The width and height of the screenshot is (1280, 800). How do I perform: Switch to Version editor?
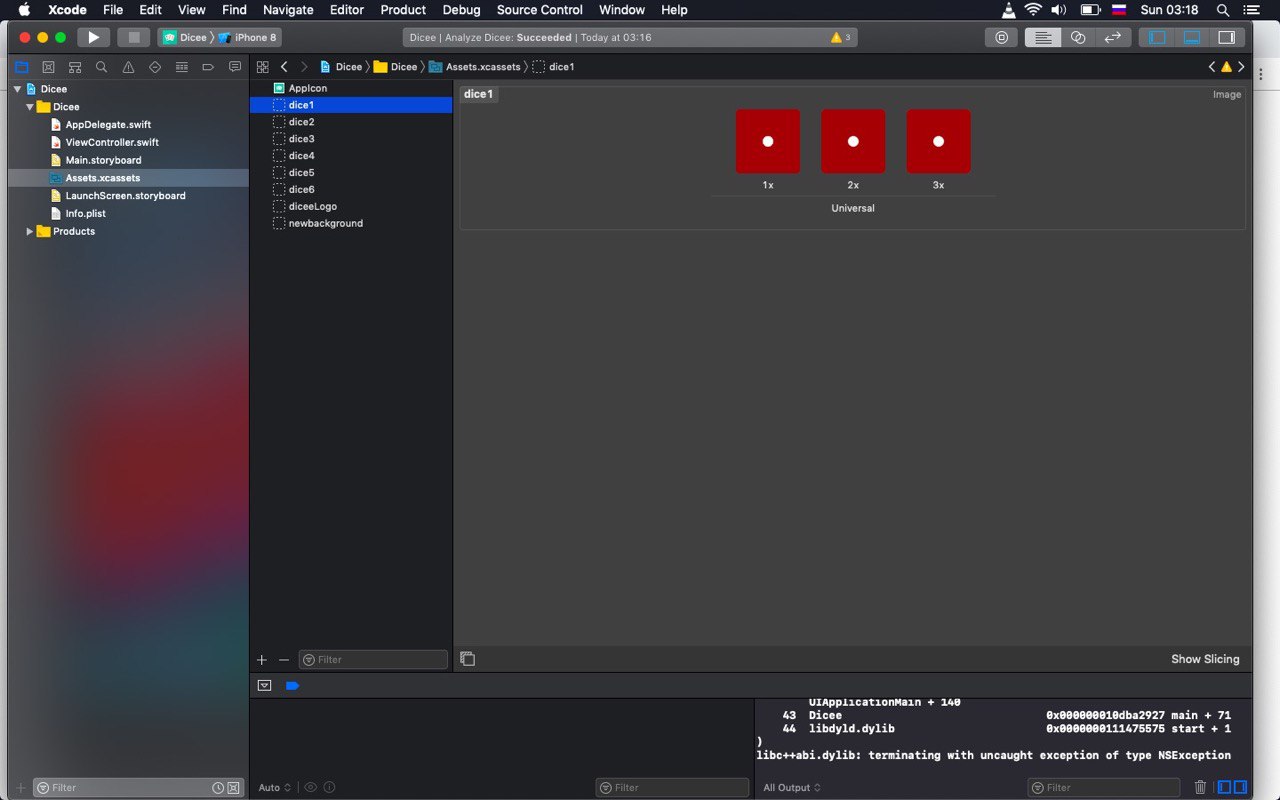click(x=1112, y=37)
